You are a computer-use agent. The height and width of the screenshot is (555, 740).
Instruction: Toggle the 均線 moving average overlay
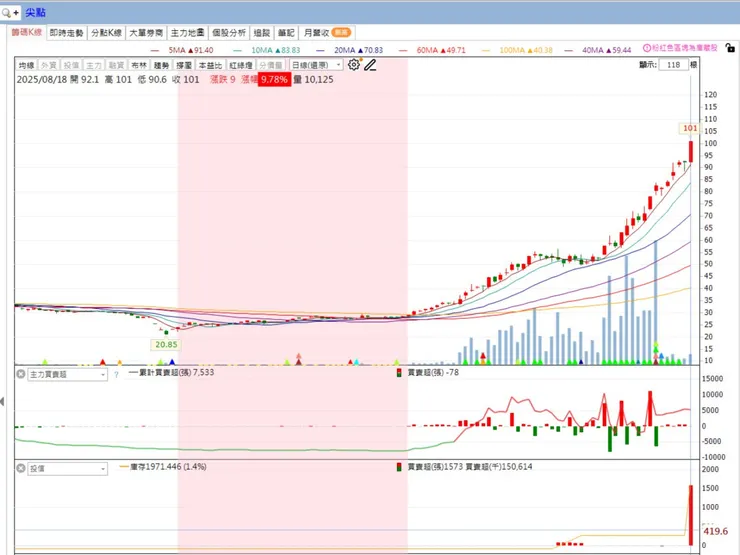tap(26, 65)
